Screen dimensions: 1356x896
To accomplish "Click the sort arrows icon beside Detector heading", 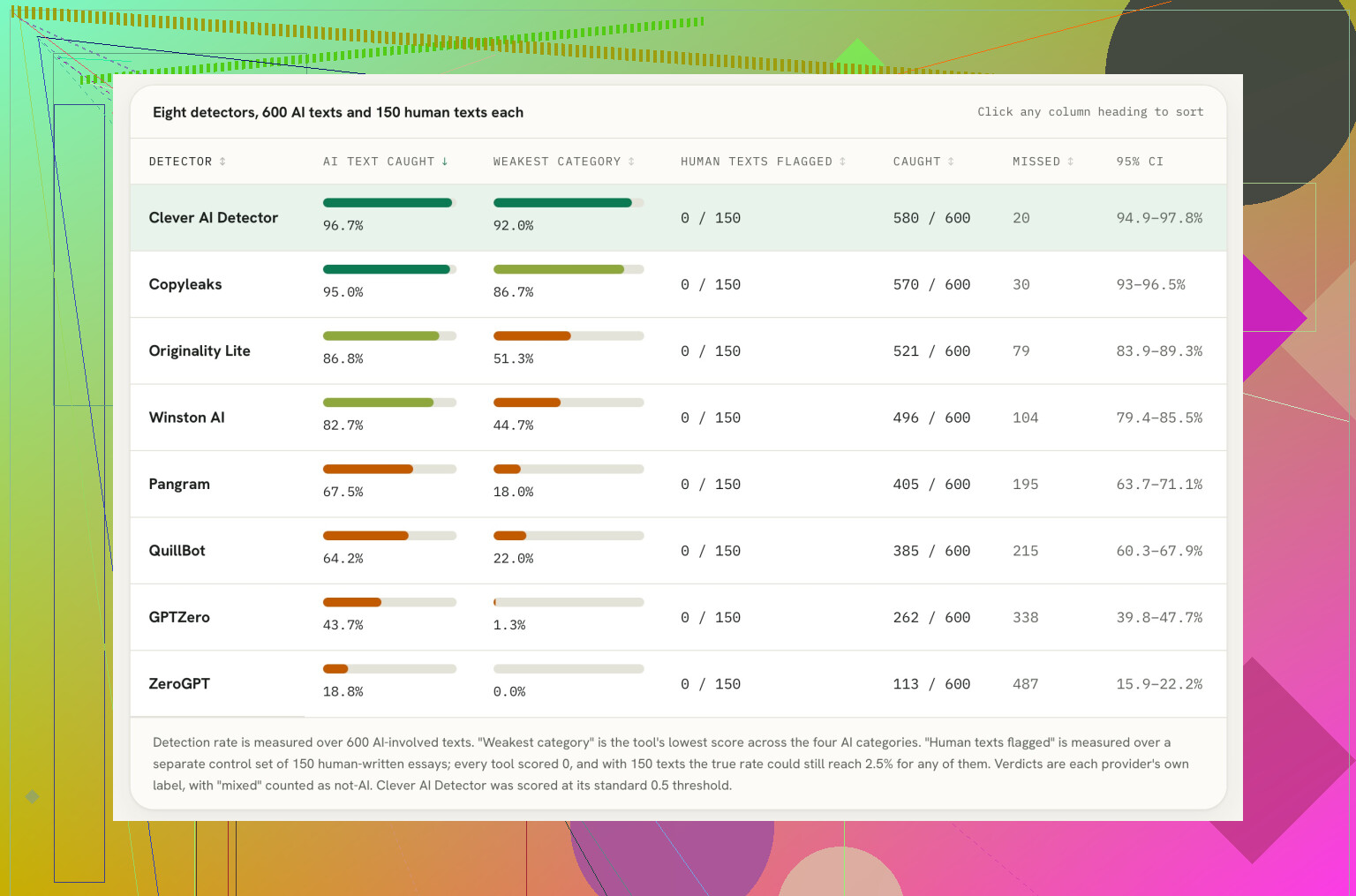I will pos(222,162).
